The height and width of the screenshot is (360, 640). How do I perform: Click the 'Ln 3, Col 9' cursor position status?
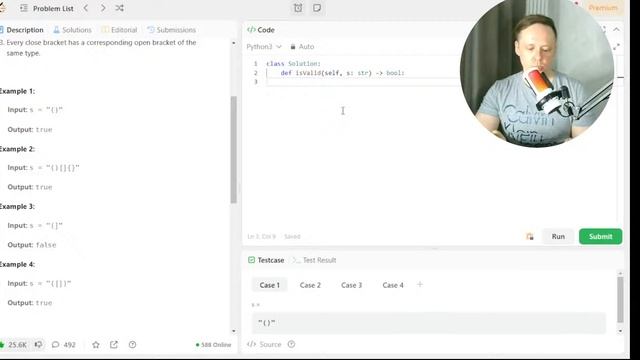[262, 236]
